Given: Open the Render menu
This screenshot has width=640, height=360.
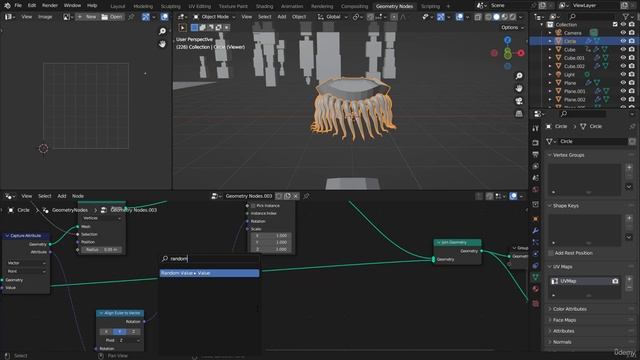Looking at the screenshot, I should (x=50, y=6).
